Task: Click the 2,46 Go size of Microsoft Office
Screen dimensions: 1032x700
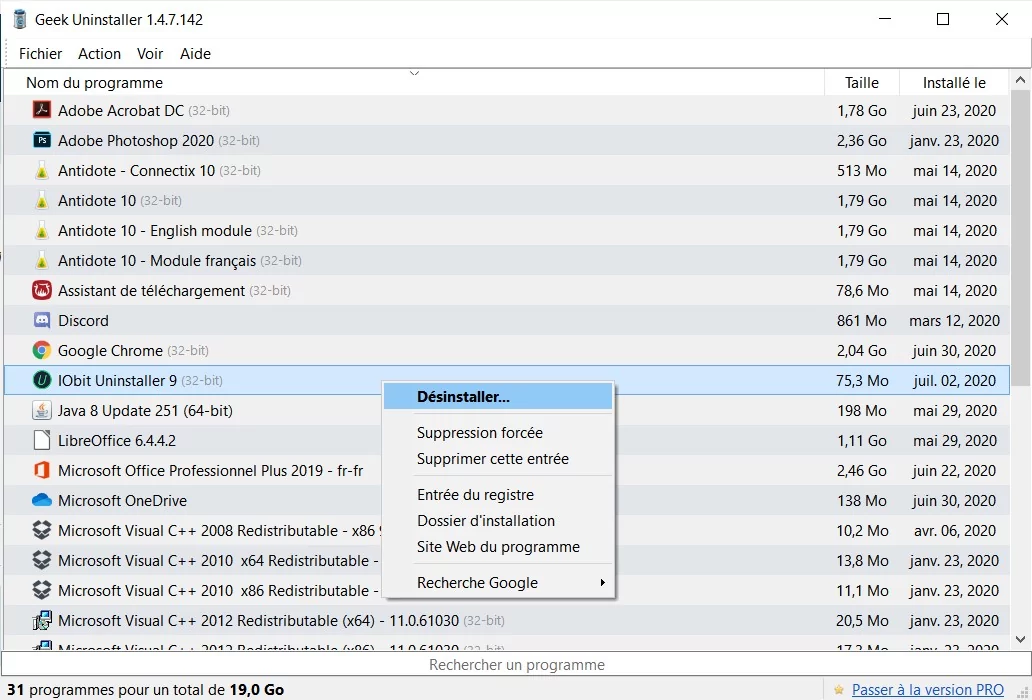Action: pos(862,471)
